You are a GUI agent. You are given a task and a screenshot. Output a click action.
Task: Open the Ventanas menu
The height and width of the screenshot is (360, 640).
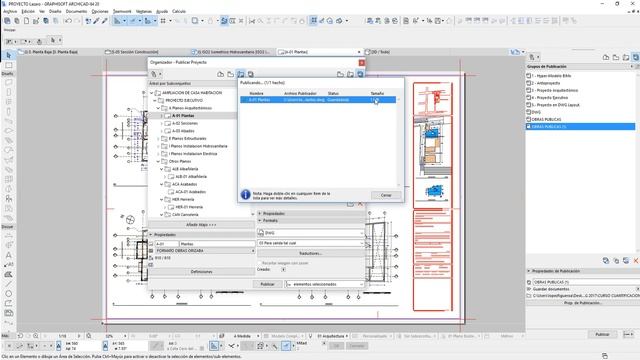pos(144,11)
